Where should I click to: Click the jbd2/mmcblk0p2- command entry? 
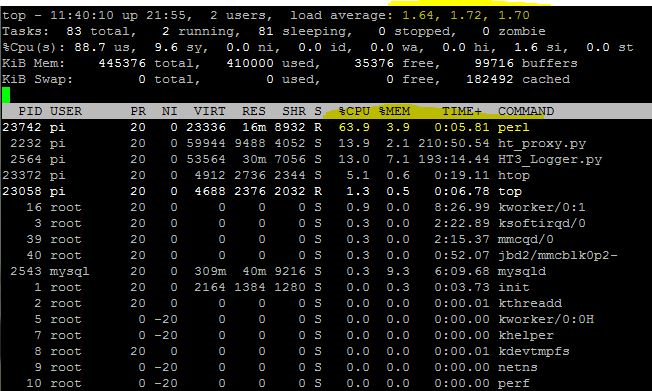(558, 255)
